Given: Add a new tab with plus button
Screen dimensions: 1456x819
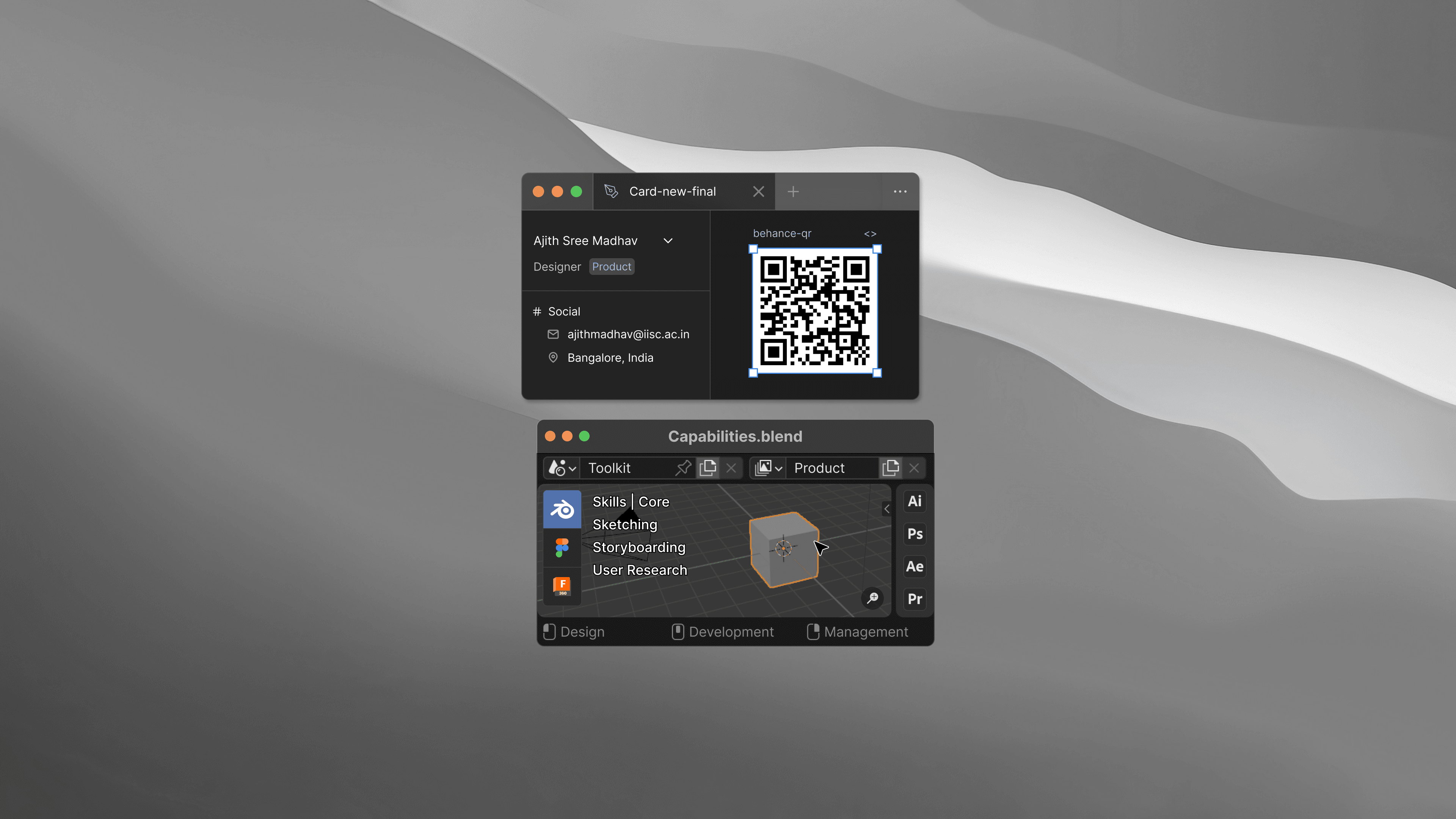Looking at the screenshot, I should (793, 191).
